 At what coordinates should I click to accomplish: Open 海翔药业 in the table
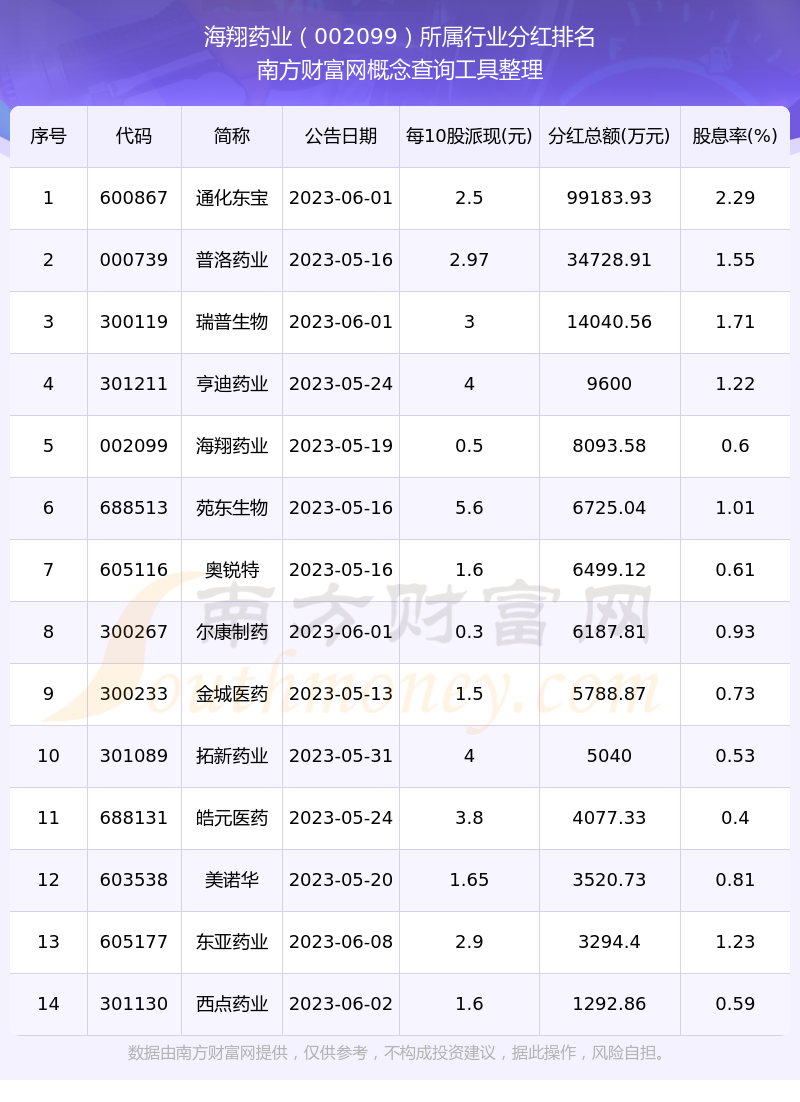pyautogui.click(x=232, y=446)
